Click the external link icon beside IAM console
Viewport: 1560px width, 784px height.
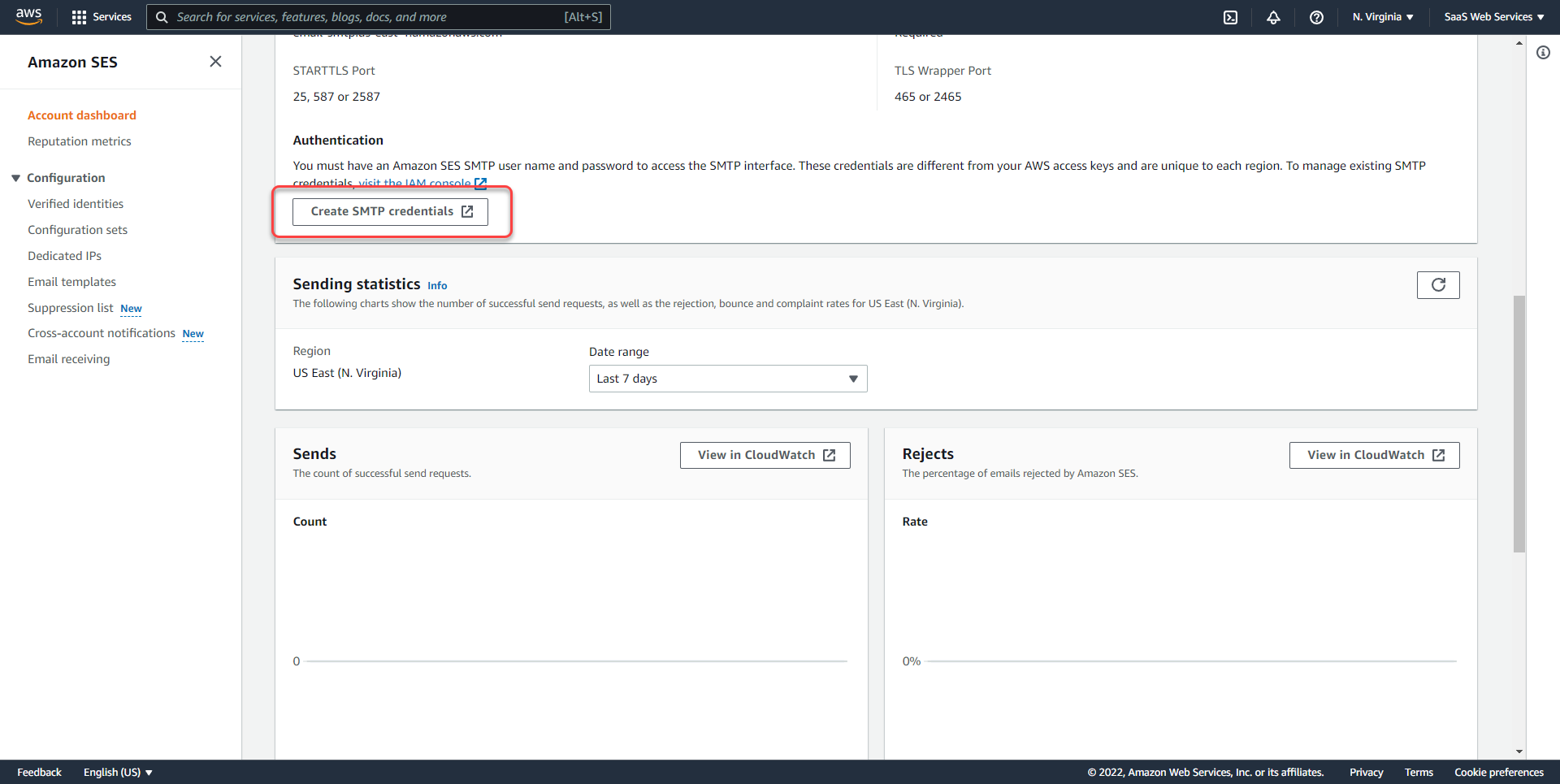click(480, 184)
